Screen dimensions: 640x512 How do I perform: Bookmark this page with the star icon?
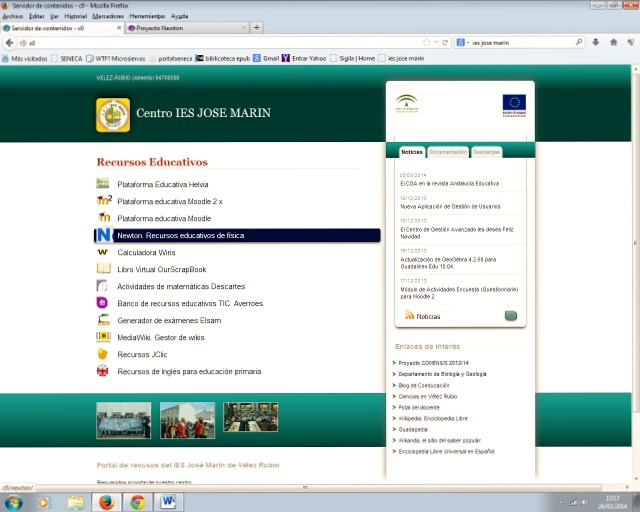(x=427, y=42)
